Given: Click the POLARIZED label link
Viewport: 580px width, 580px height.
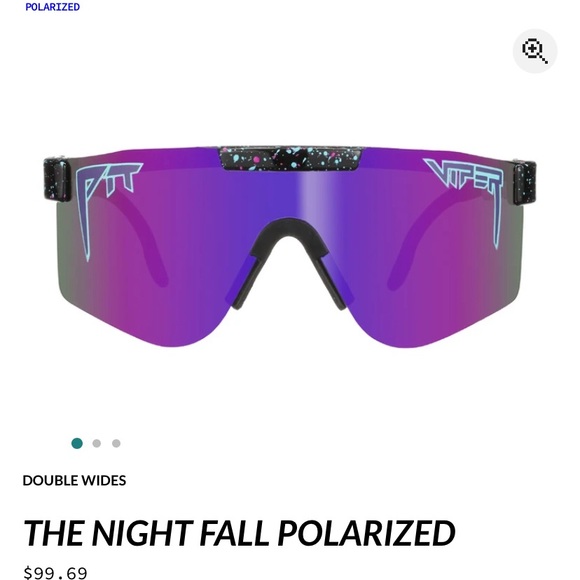Looking at the screenshot, I should pyautogui.click(x=53, y=7).
